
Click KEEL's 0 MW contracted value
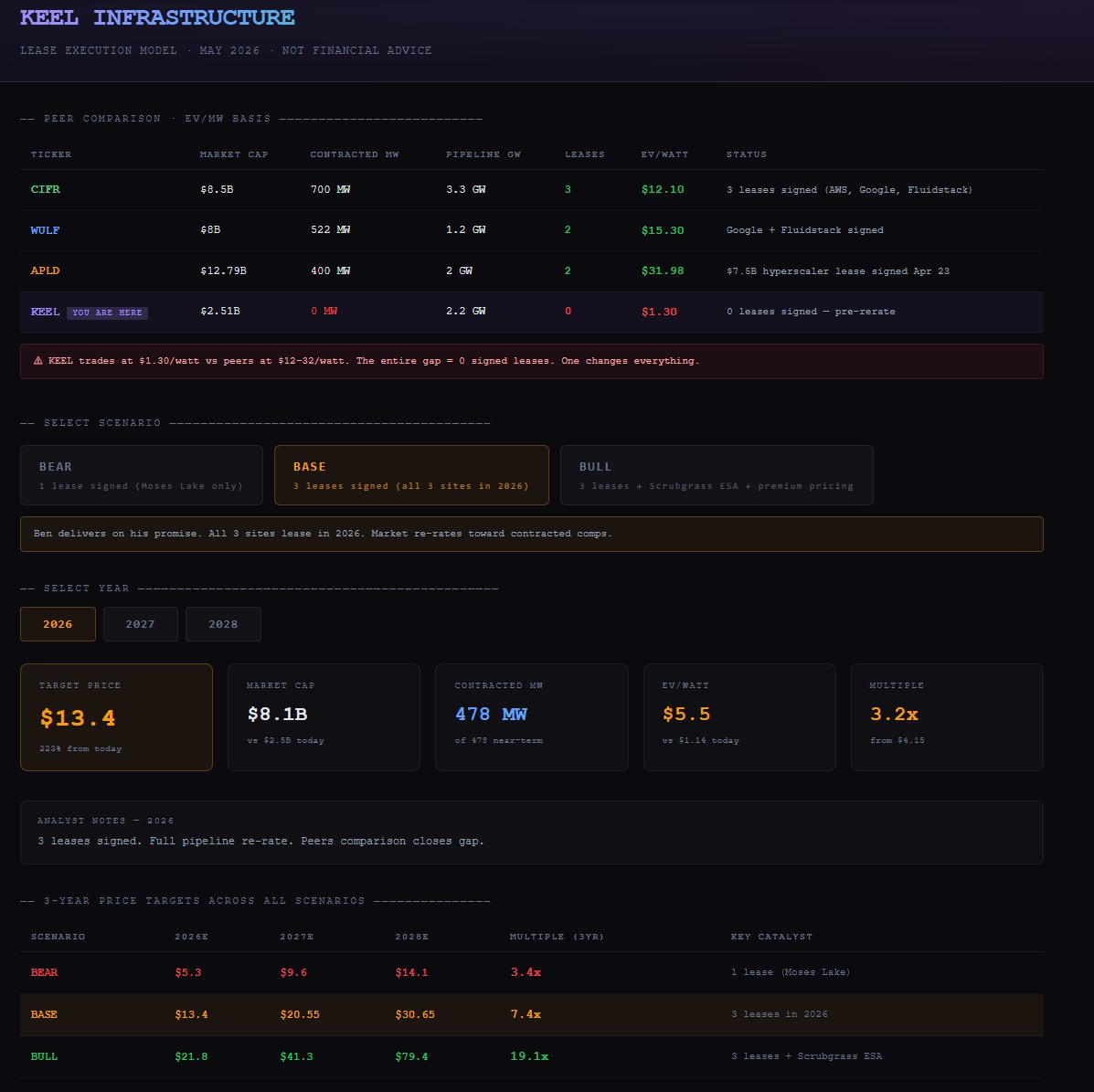[x=324, y=312]
